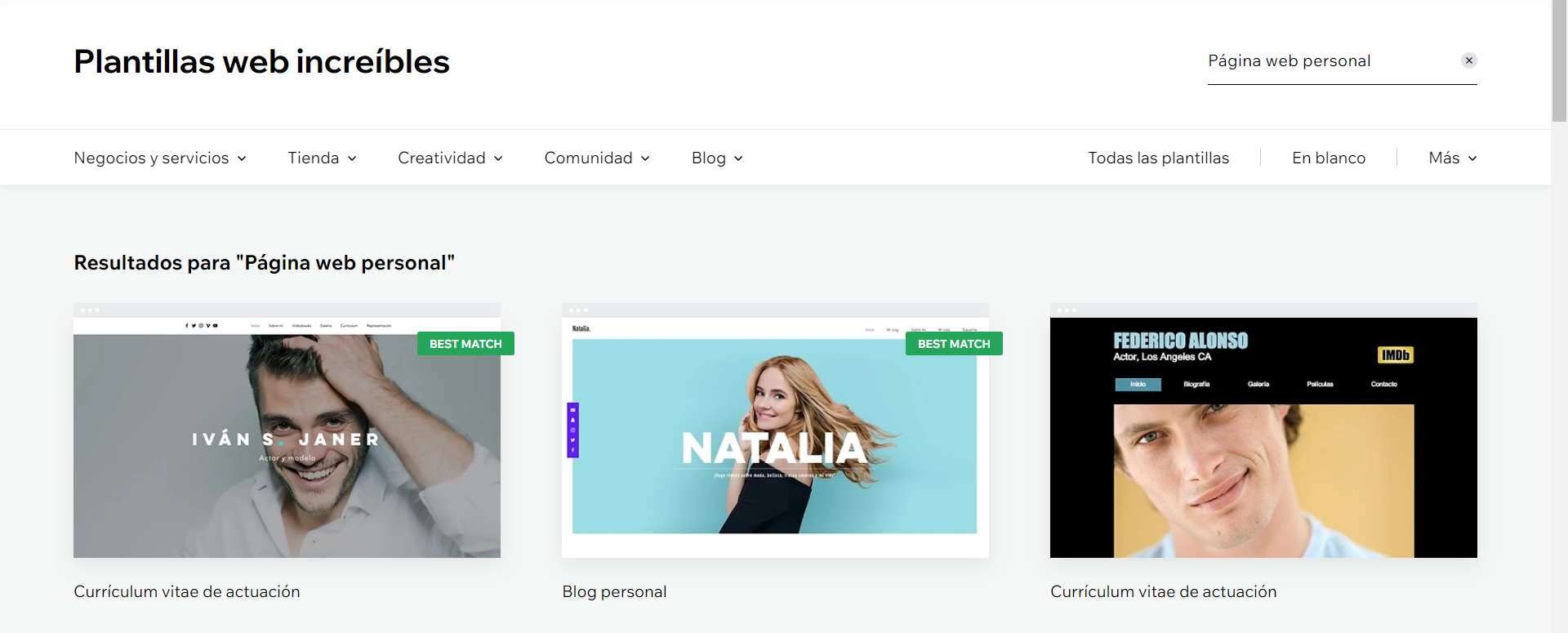Open the Tienda category dropdown
The image size is (1568, 633).
click(322, 158)
